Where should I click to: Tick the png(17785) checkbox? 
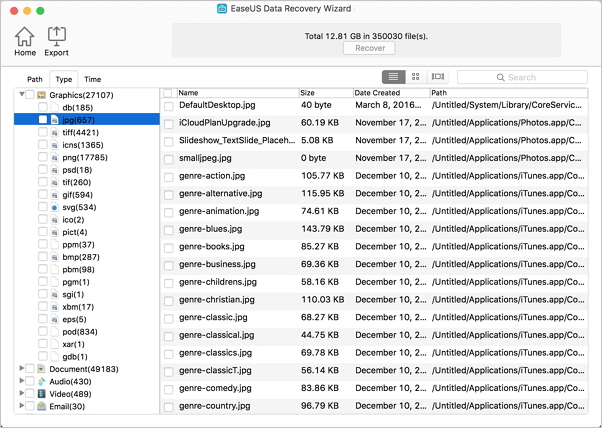(43, 157)
